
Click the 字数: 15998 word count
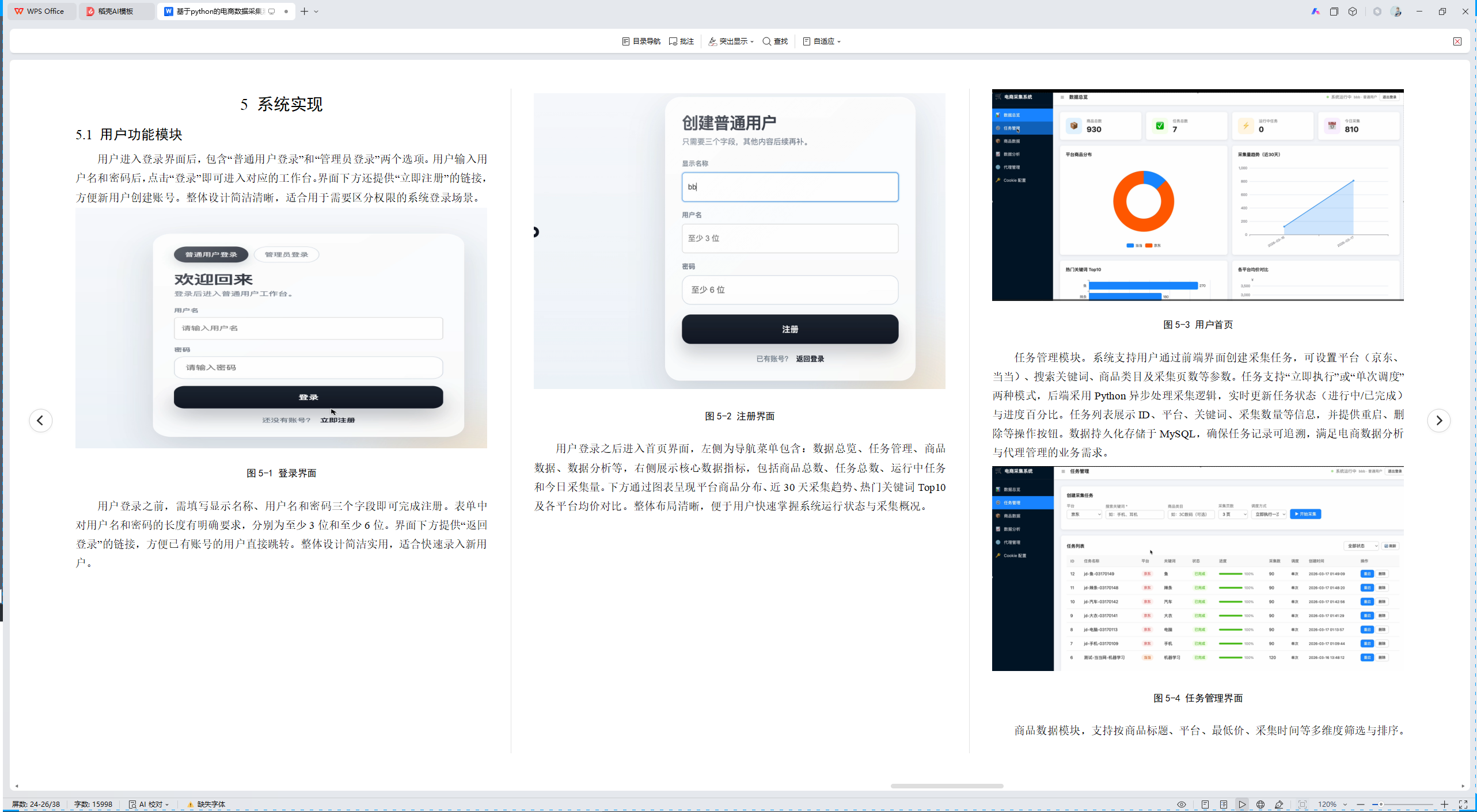click(93, 804)
